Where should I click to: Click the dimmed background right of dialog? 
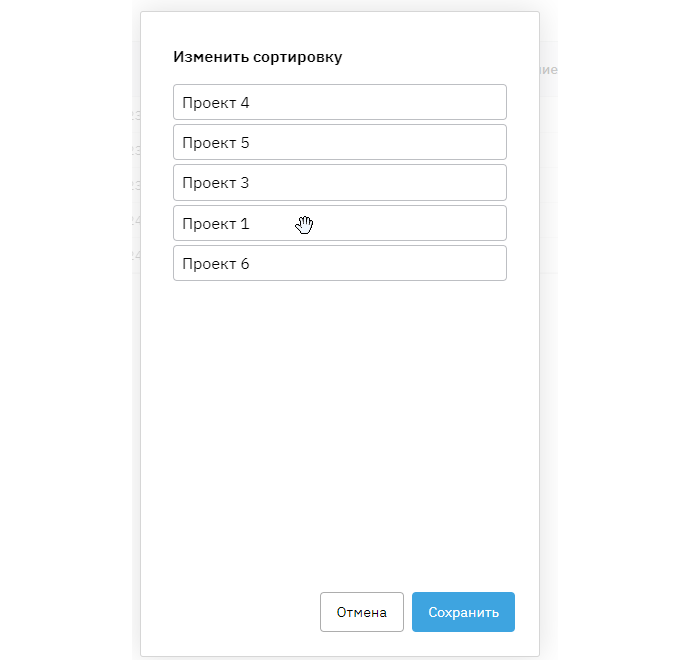pyautogui.click(x=610, y=330)
